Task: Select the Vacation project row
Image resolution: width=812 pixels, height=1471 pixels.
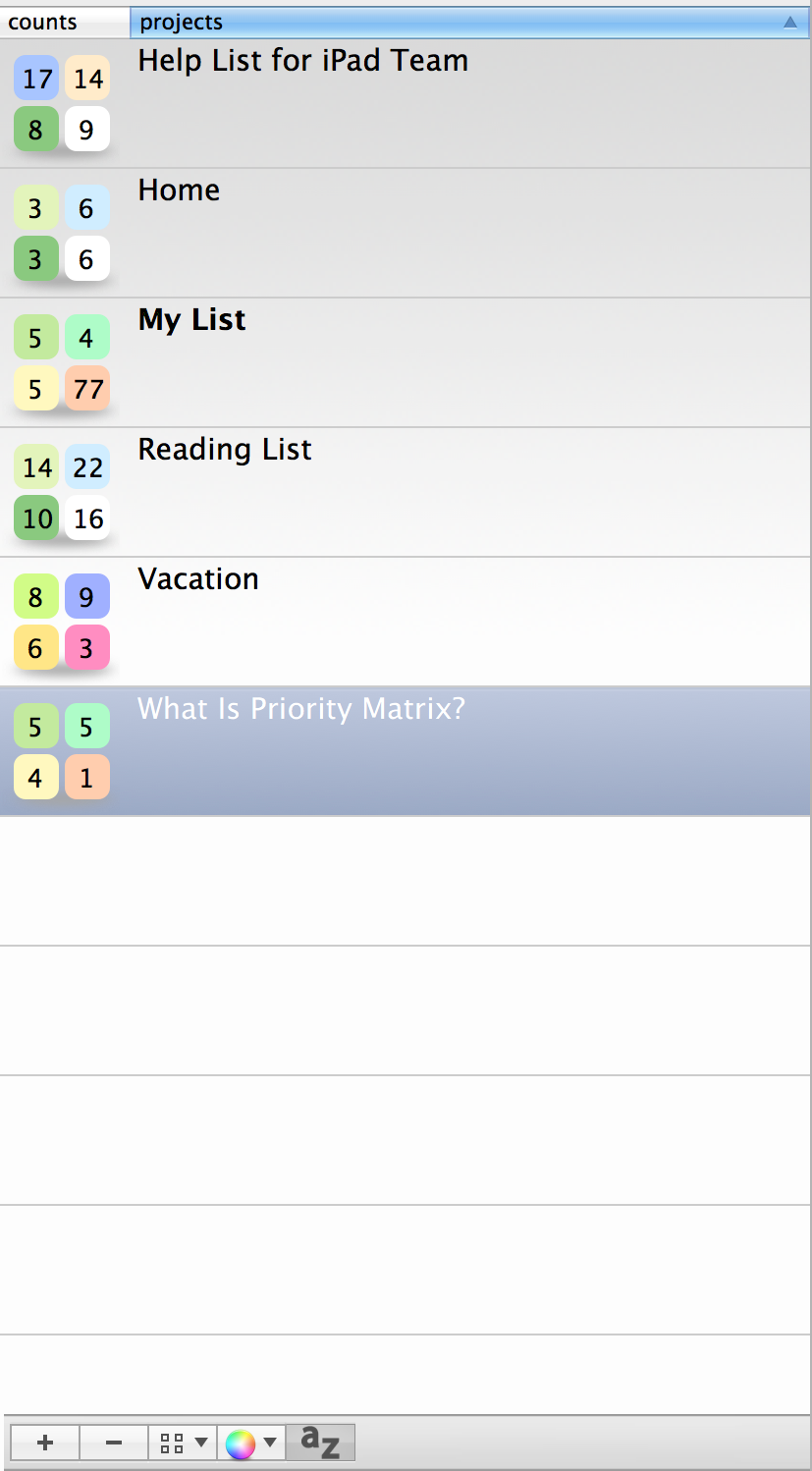Action: point(406,622)
